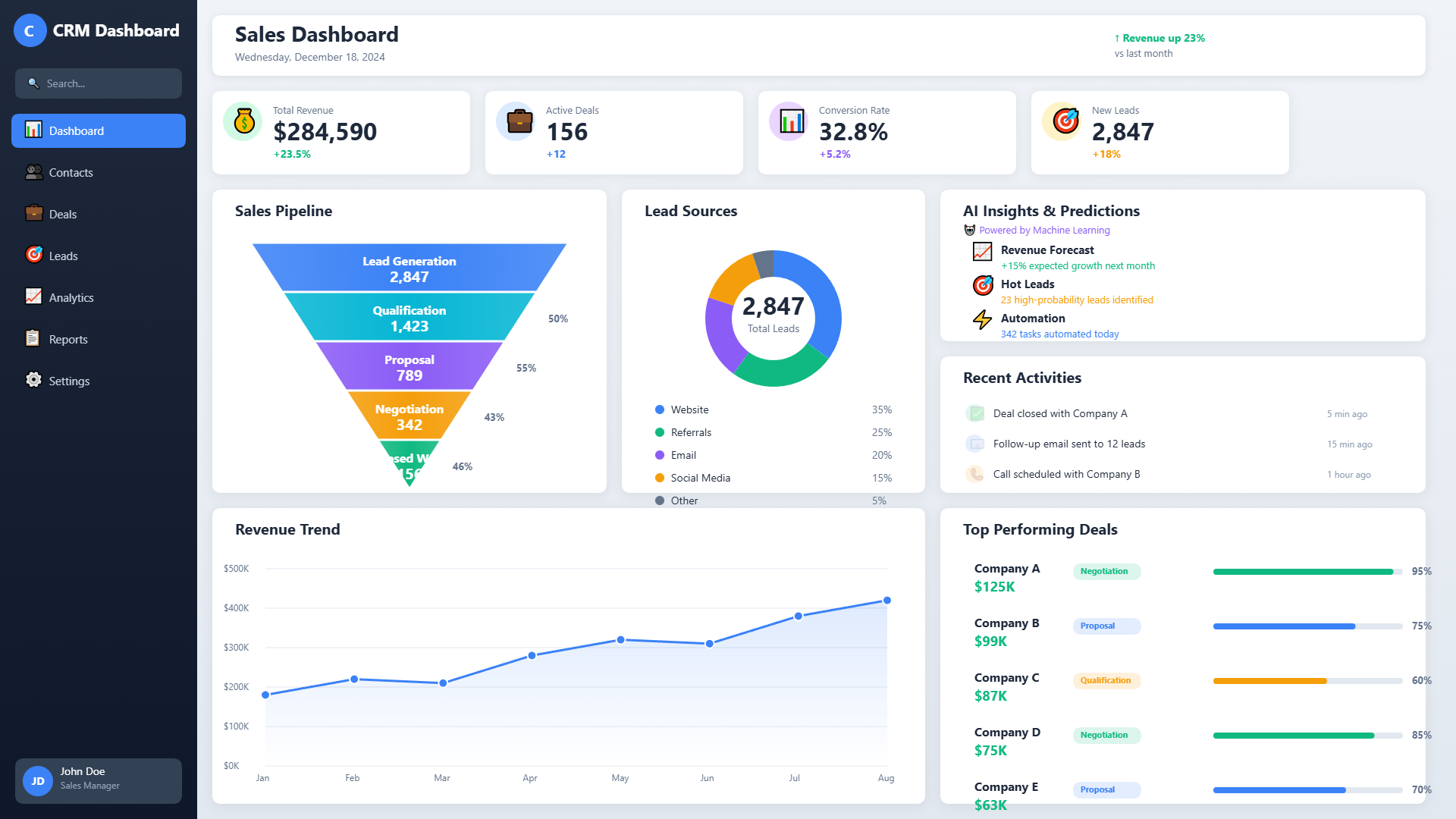The height and width of the screenshot is (819, 1456).
Task: Click the Company E progress bar
Action: (1308, 790)
